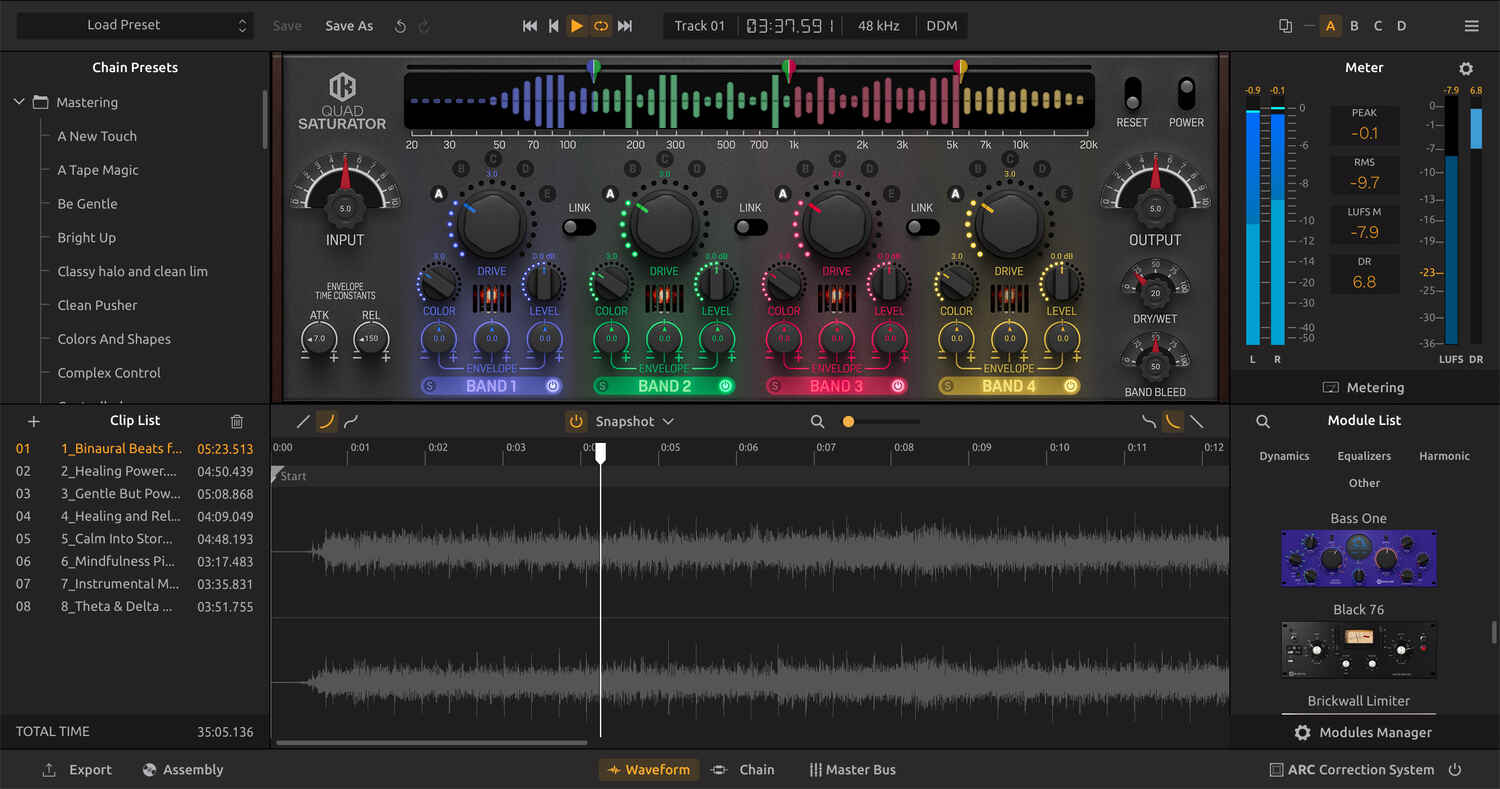Image resolution: width=1500 pixels, height=789 pixels.
Task: Collapse the Mastering presets folder
Action: (19, 102)
